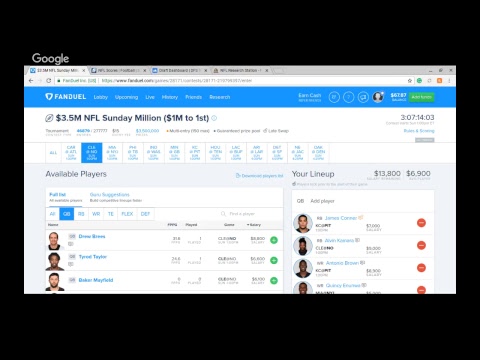Filter players by TE position

[111, 214]
